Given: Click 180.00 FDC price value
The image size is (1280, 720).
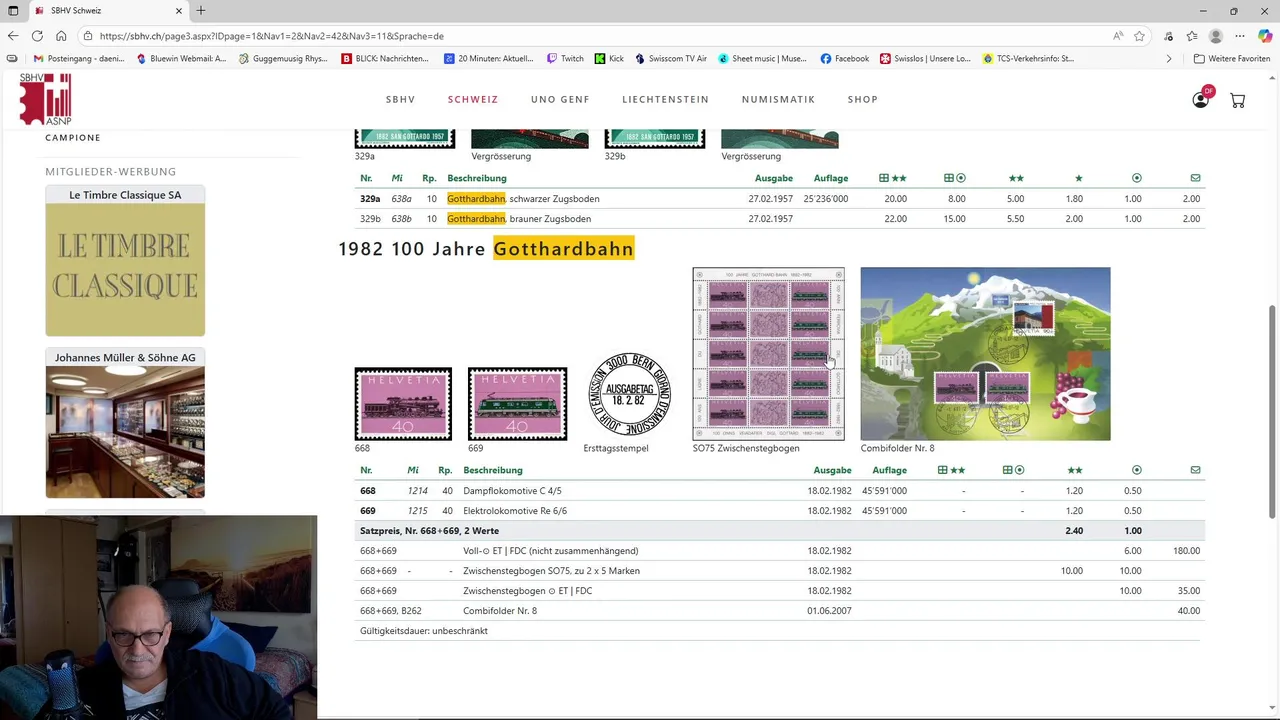Looking at the screenshot, I should click(x=1186, y=551).
